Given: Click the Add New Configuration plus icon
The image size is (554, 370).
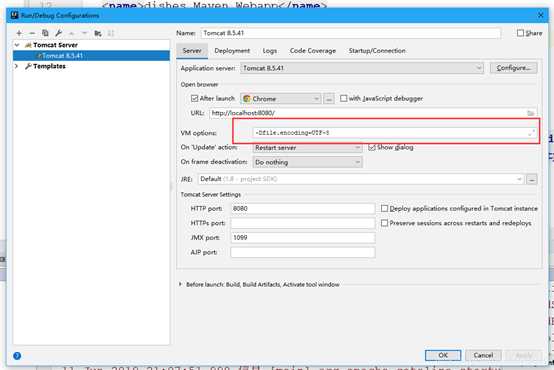Looking at the screenshot, I should (19, 33).
